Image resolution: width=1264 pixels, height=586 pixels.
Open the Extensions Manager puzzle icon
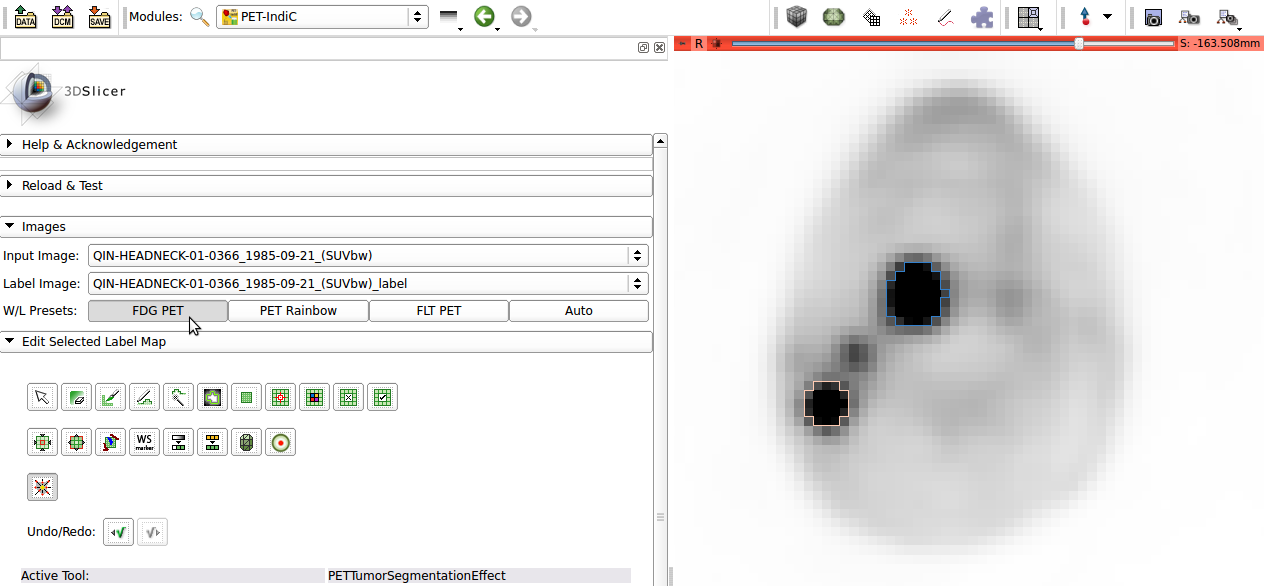(x=983, y=17)
